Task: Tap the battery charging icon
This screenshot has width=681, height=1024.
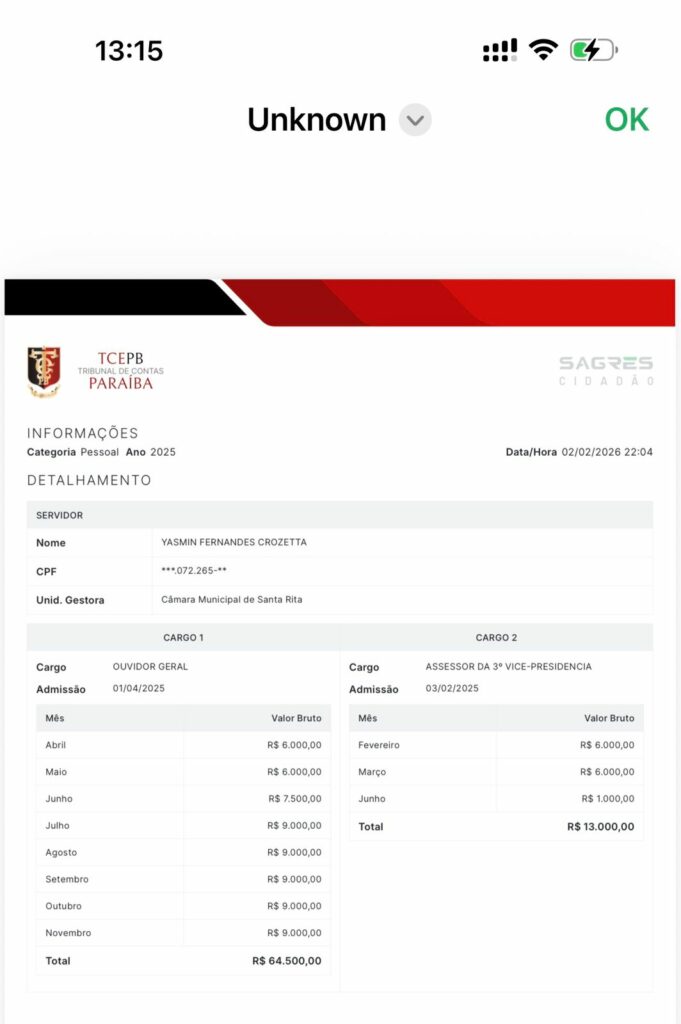Action: [593, 50]
